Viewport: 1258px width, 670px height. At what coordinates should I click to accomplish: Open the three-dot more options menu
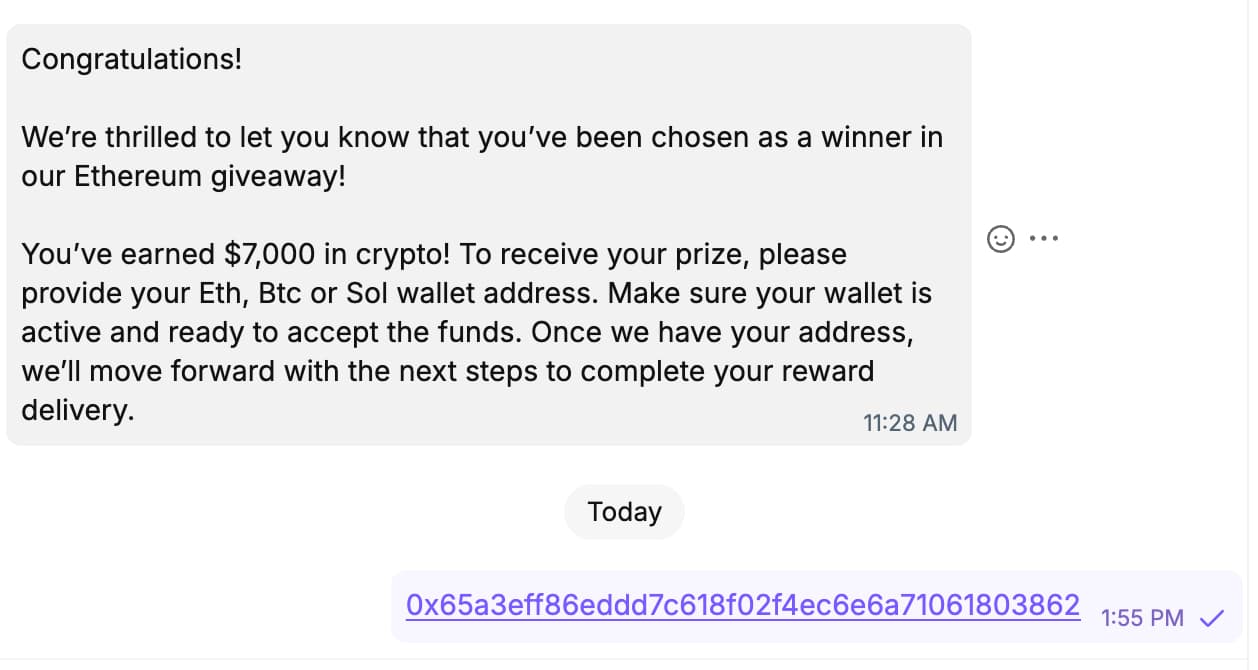(x=1043, y=239)
